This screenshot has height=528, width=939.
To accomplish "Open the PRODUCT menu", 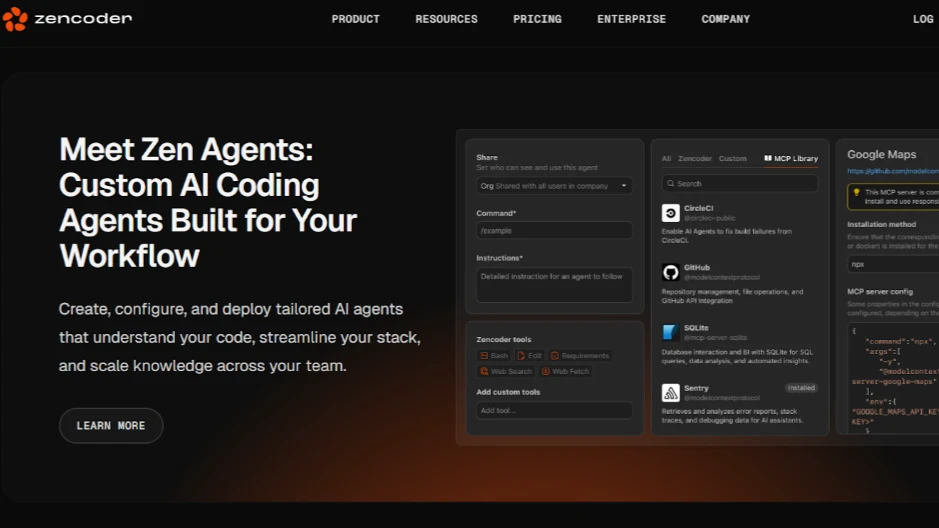I will [x=356, y=19].
